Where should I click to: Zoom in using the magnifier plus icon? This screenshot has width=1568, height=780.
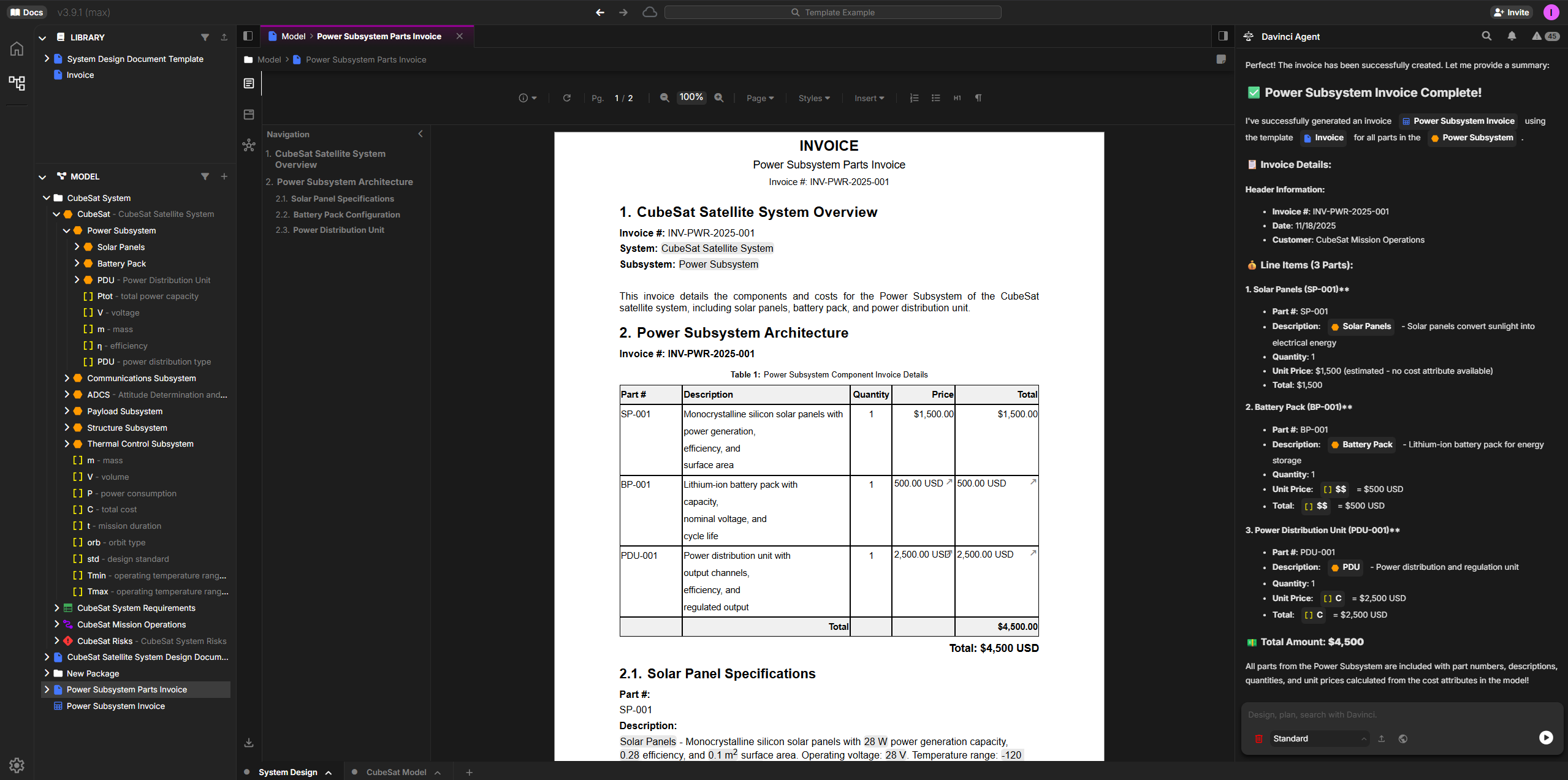pyautogui.click(x=718, y=98)
